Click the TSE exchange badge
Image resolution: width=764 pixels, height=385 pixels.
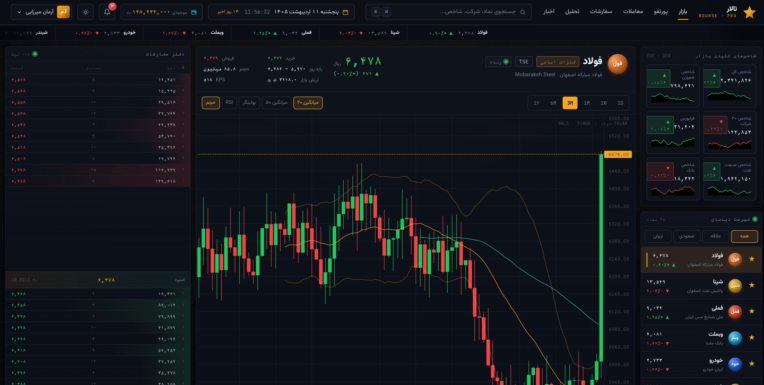coord(524,61)
